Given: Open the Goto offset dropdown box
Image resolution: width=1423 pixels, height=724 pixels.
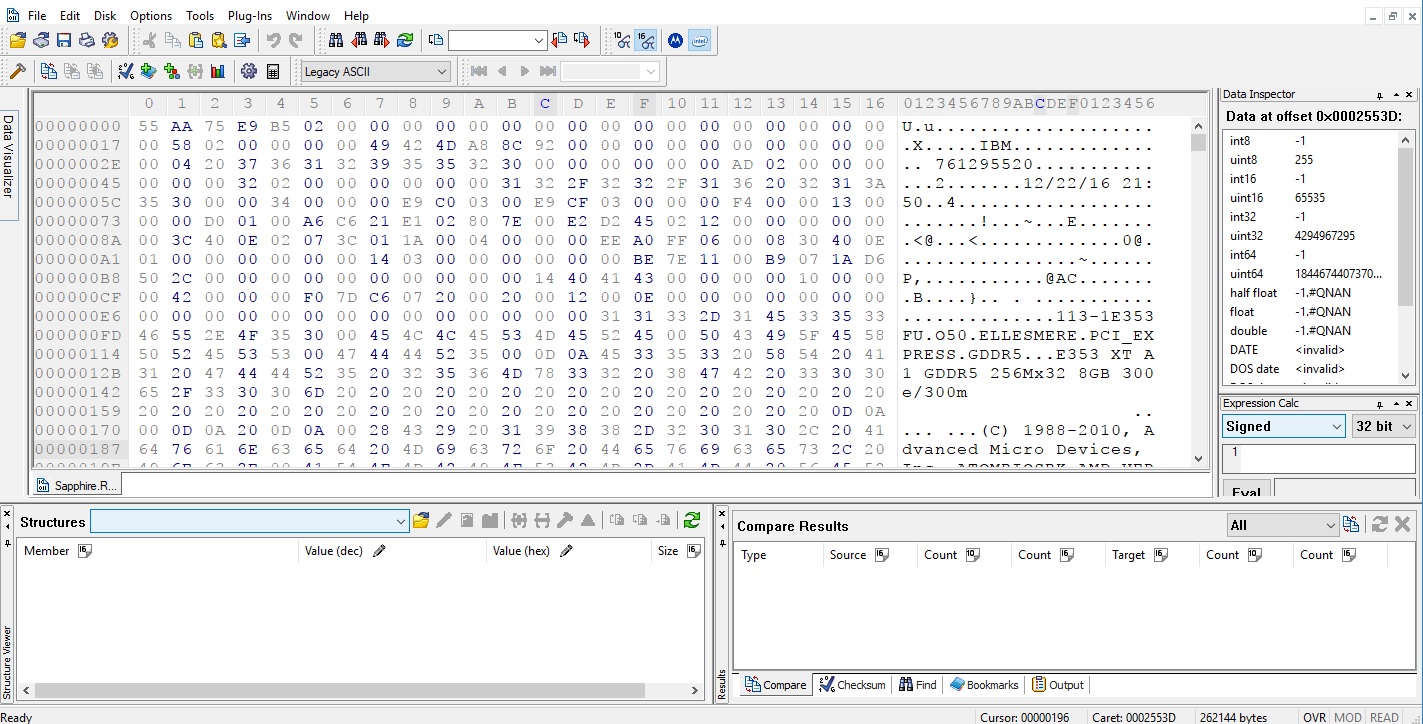Looking at the screenshot, I should pos(497,40).
